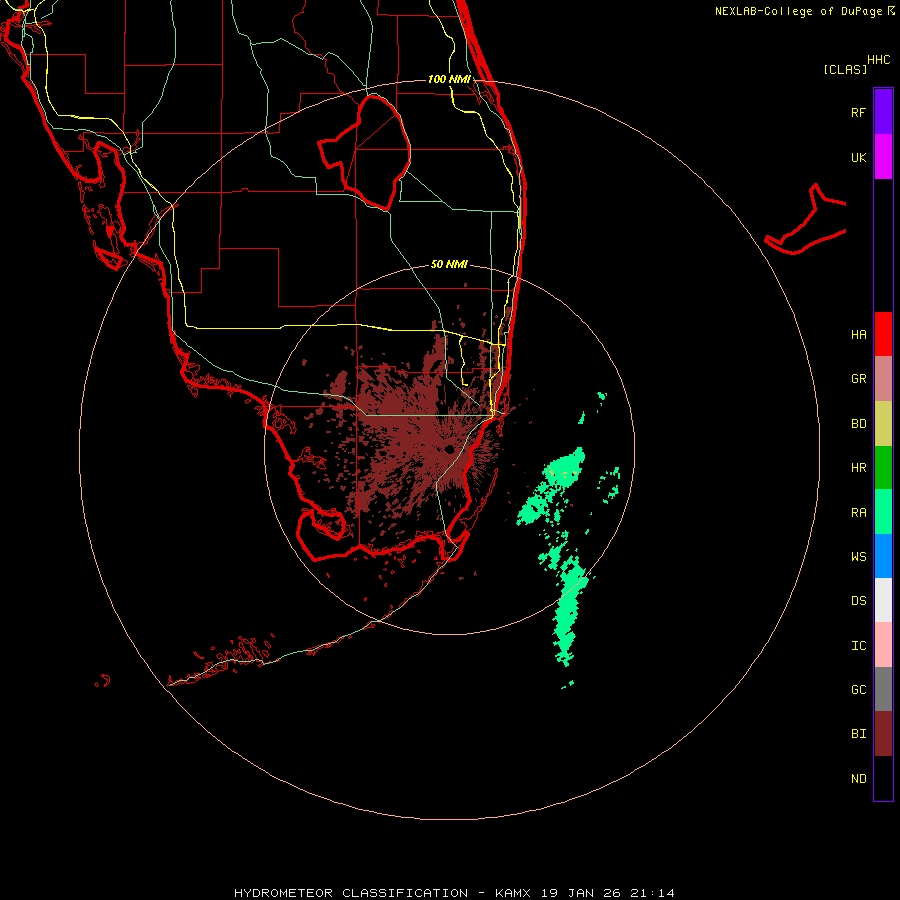Click the RA legend label

pos(858,513)
